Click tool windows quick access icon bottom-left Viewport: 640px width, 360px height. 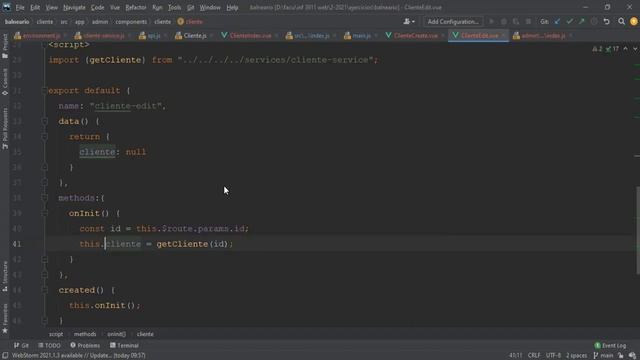click(x=5, y=356)
